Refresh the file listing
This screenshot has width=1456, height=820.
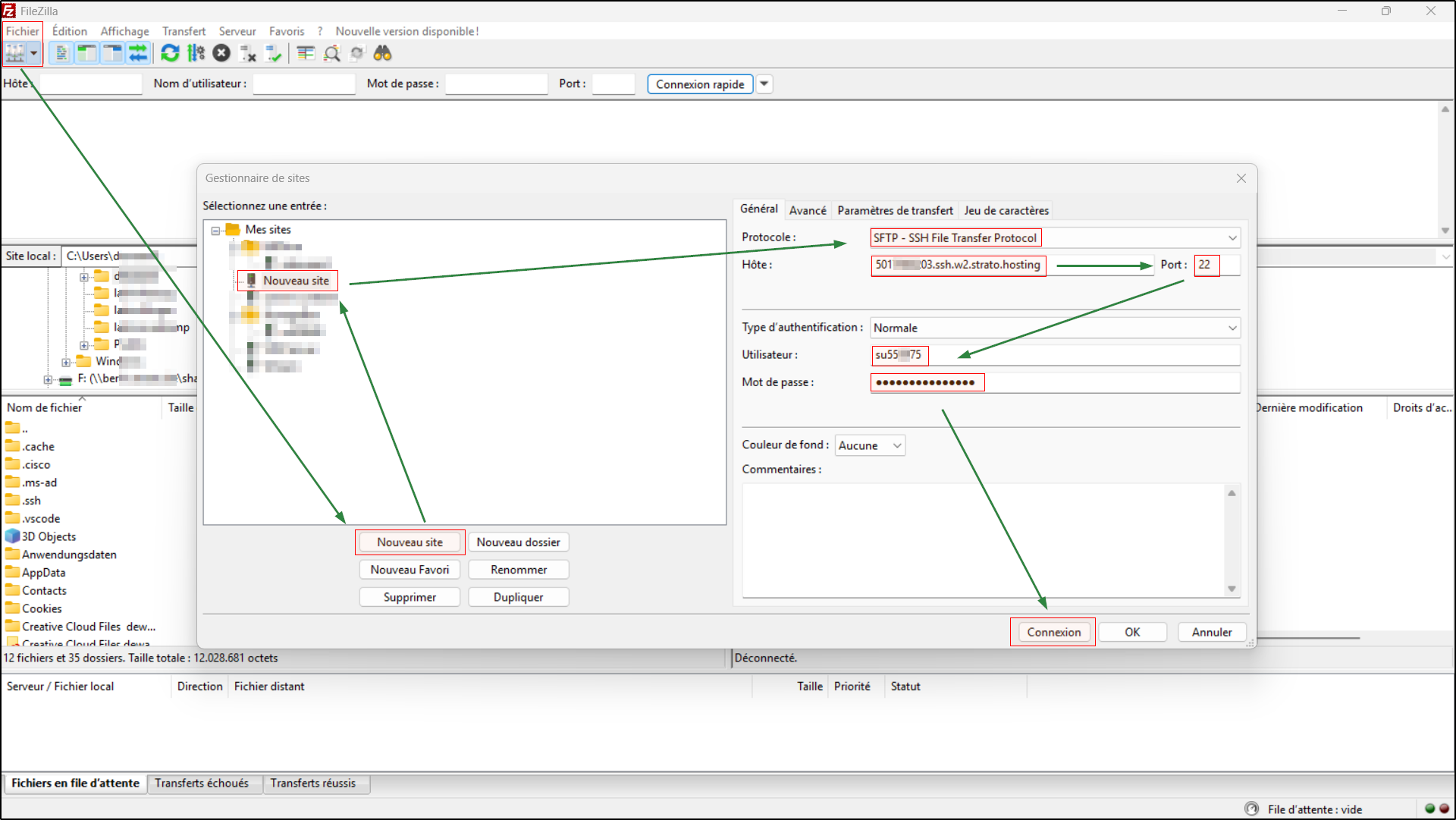(170, 53)
